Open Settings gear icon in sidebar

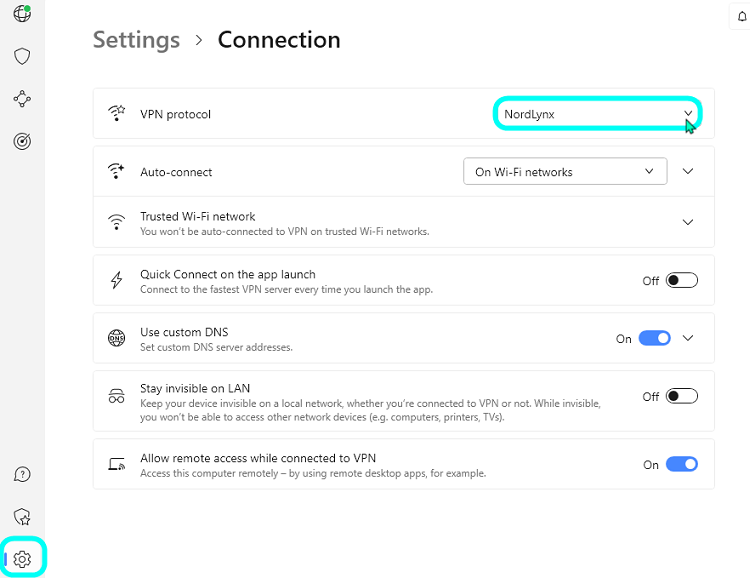22,559
